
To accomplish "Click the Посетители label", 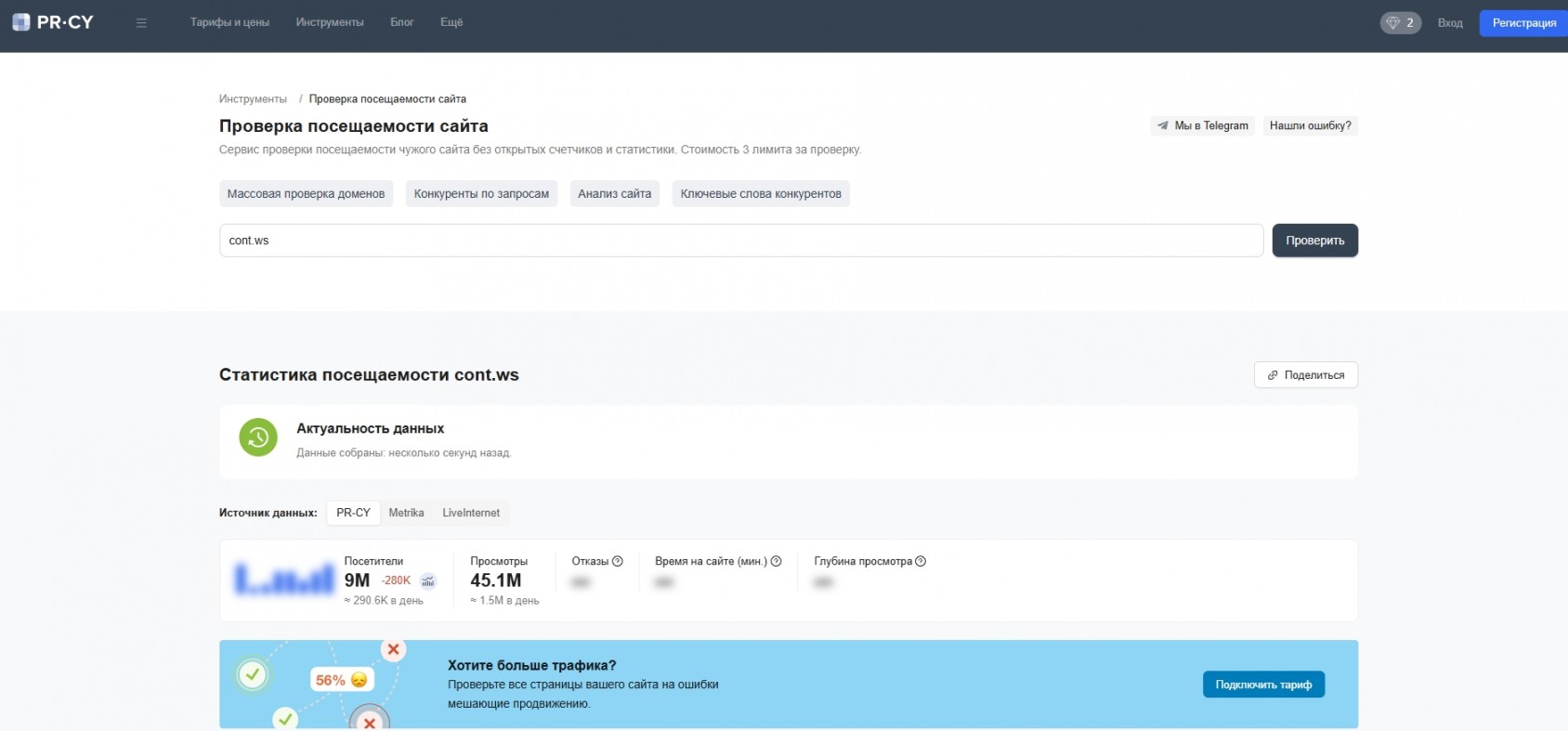I will (373, 561).
